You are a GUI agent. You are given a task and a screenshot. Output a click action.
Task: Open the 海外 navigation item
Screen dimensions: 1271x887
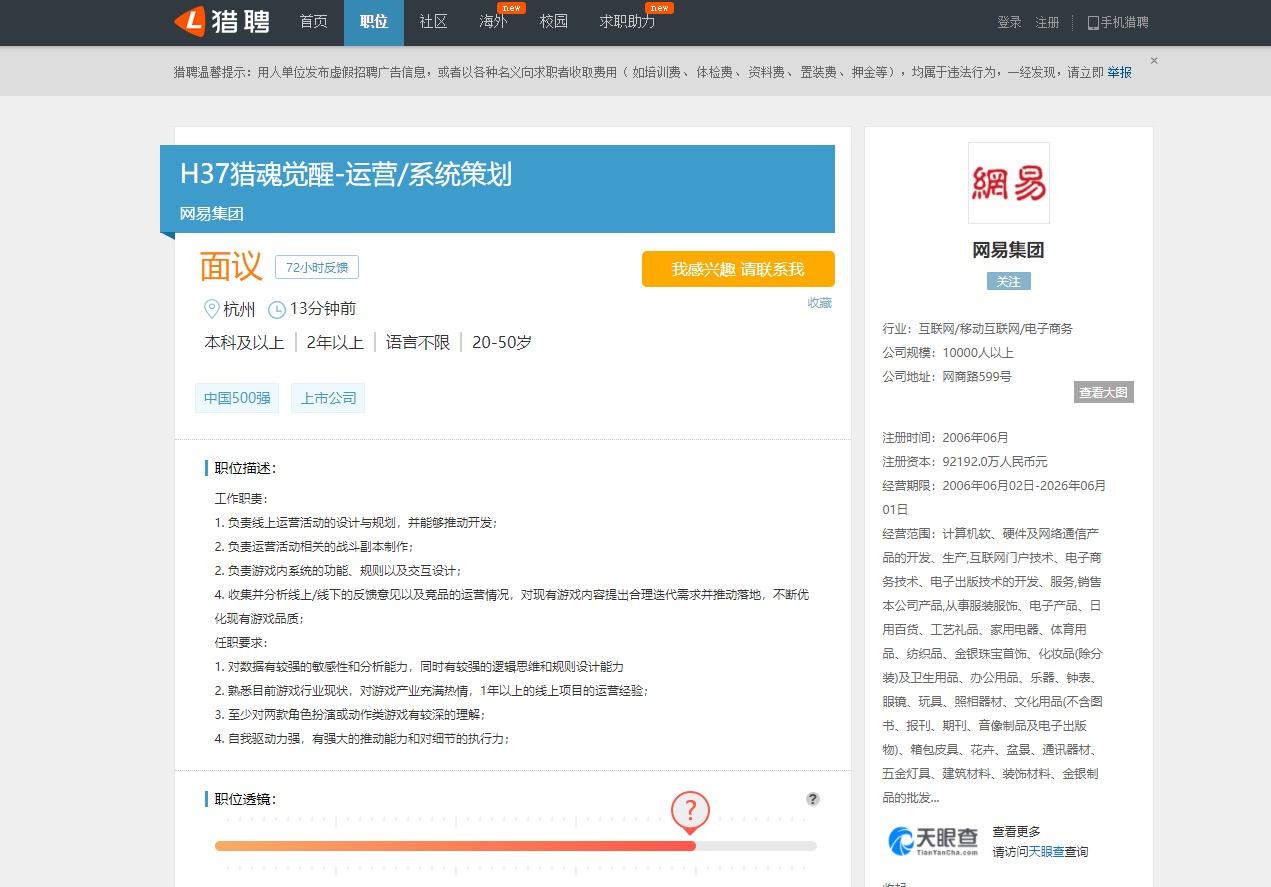[494, 22]
